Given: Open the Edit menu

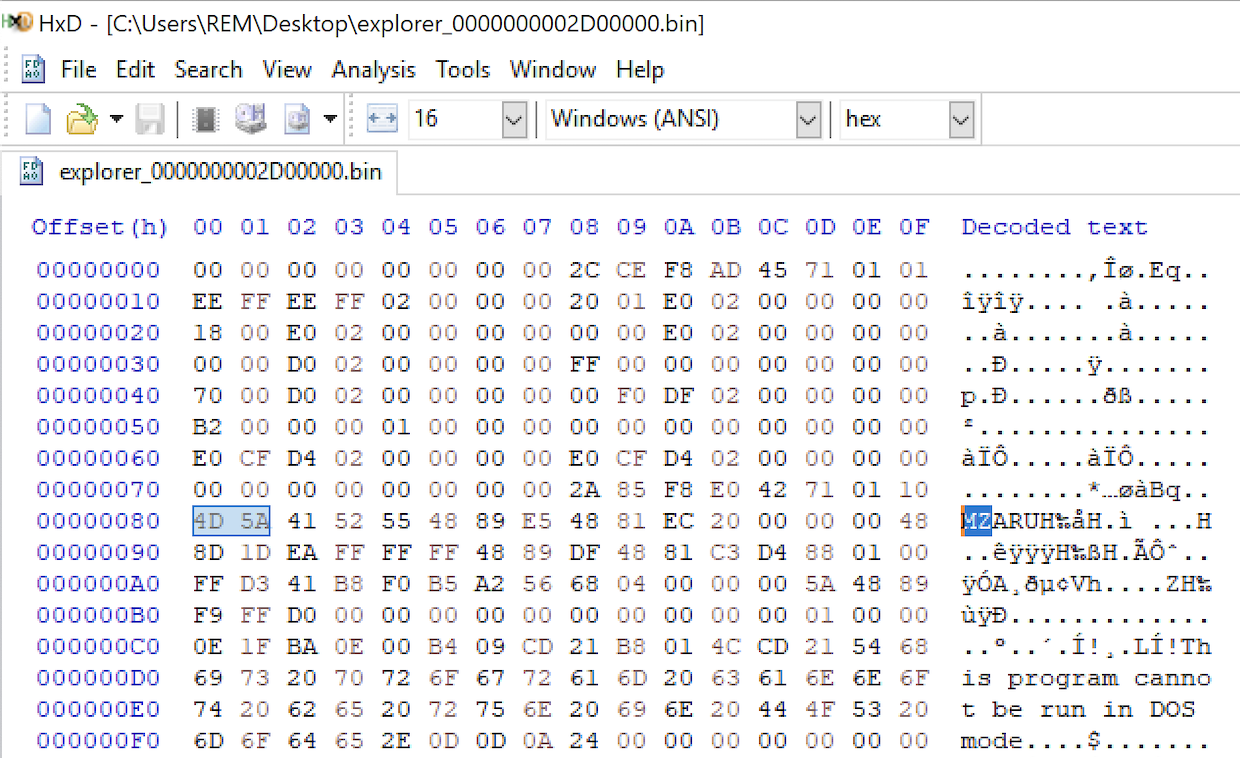Looking at the screenshot, I should [x=135, y=70].
